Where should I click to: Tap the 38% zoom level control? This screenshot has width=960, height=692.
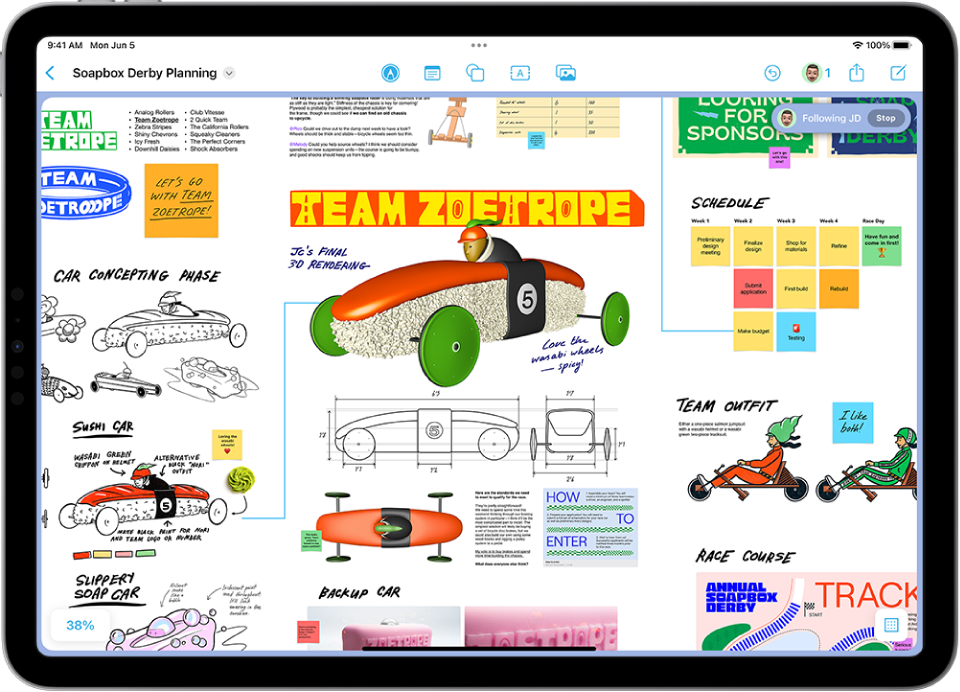pyautogui.click(x=78, y=624)
